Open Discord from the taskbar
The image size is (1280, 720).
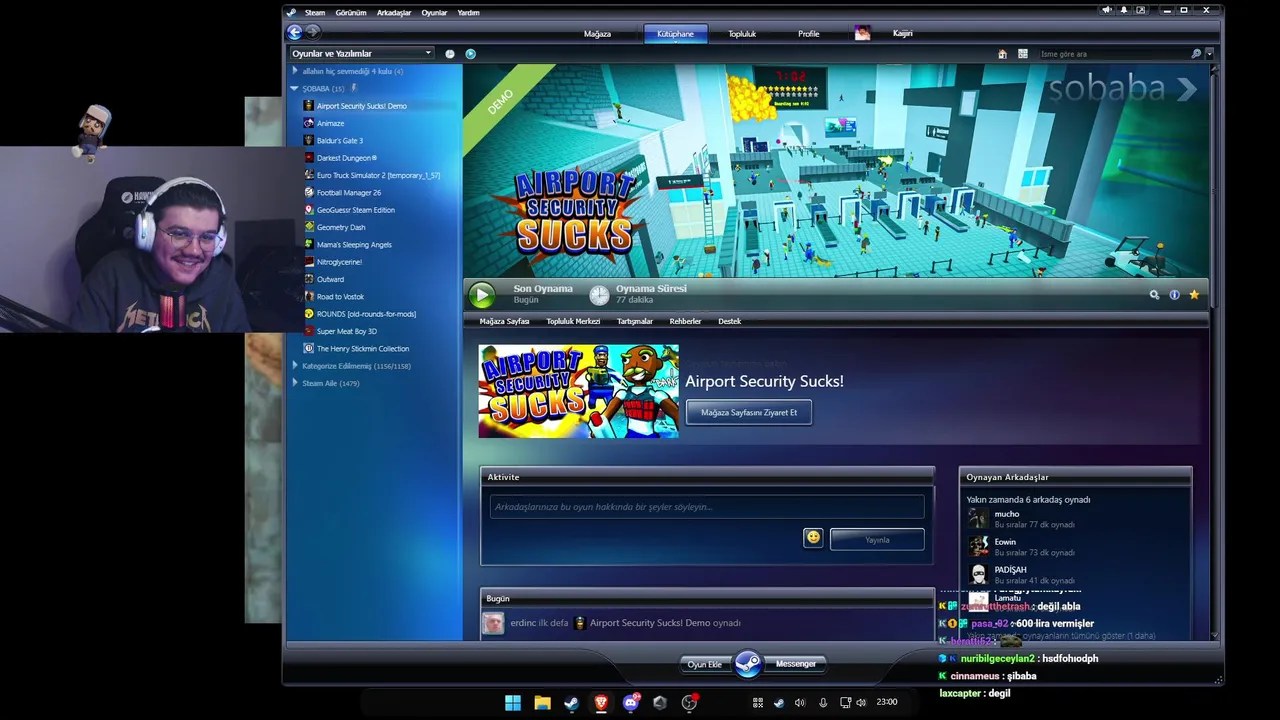coord(631,702)
